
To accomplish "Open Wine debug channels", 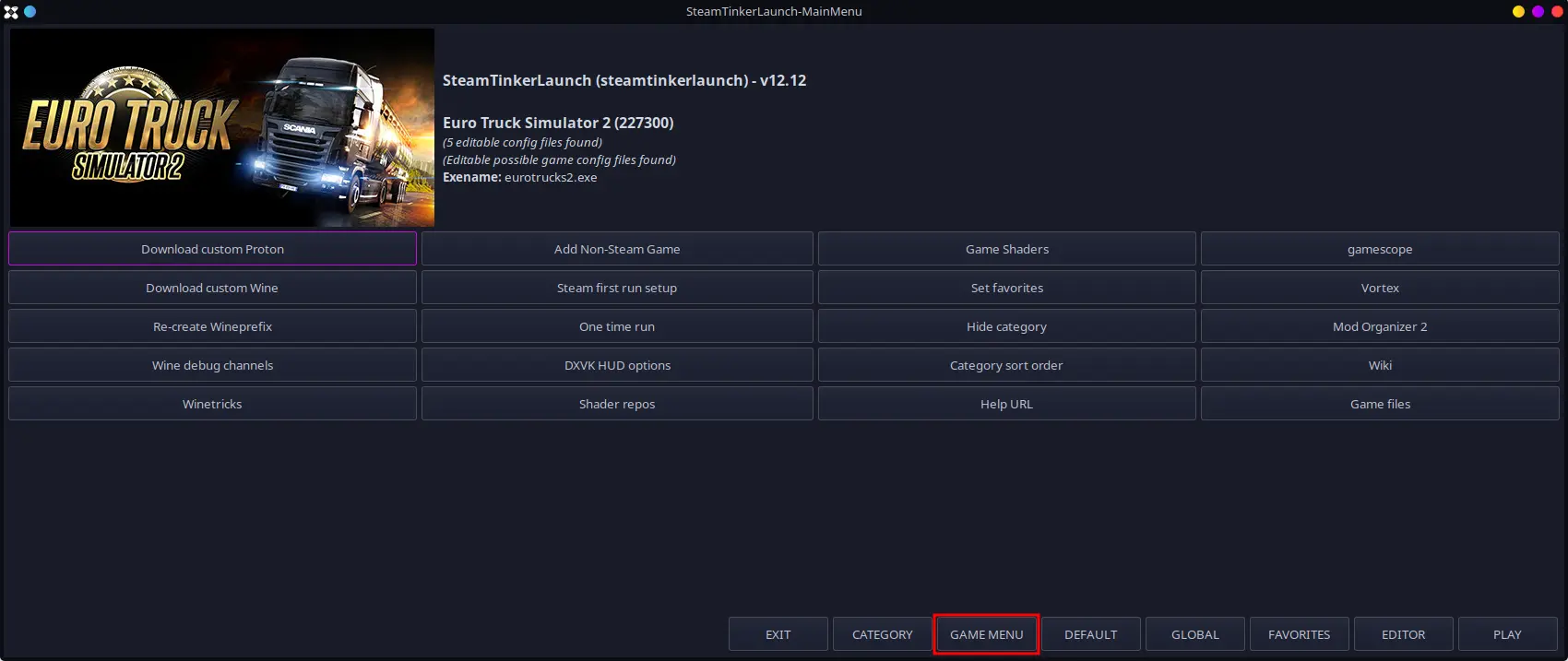I will (x=212, y=365).
